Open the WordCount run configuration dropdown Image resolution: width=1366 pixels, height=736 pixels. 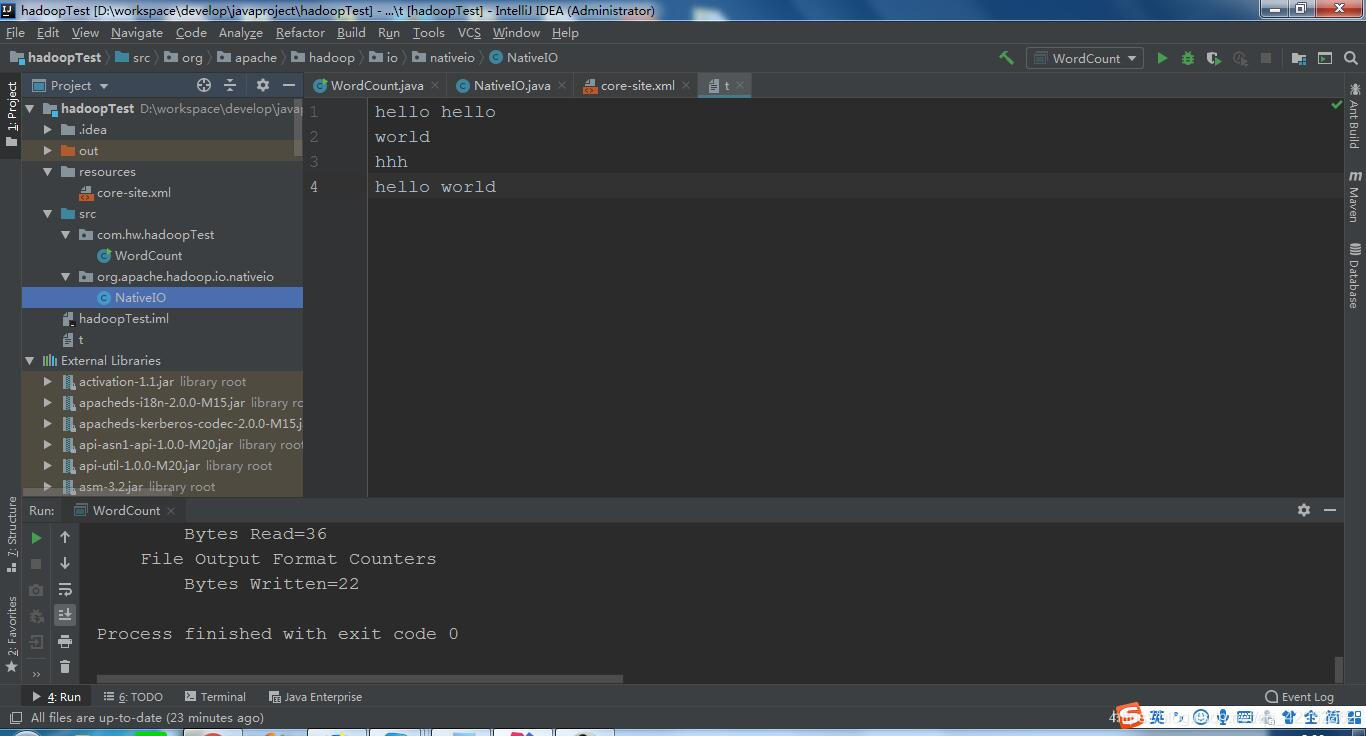[1086, 58]
